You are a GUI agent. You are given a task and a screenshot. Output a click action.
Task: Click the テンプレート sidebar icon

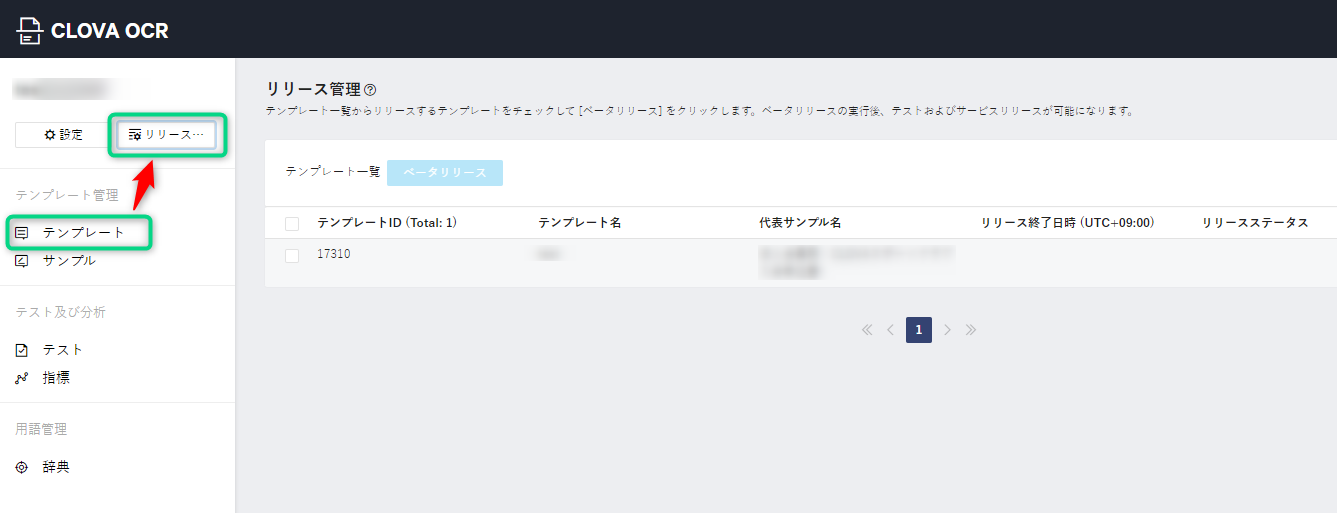[22, 233]
